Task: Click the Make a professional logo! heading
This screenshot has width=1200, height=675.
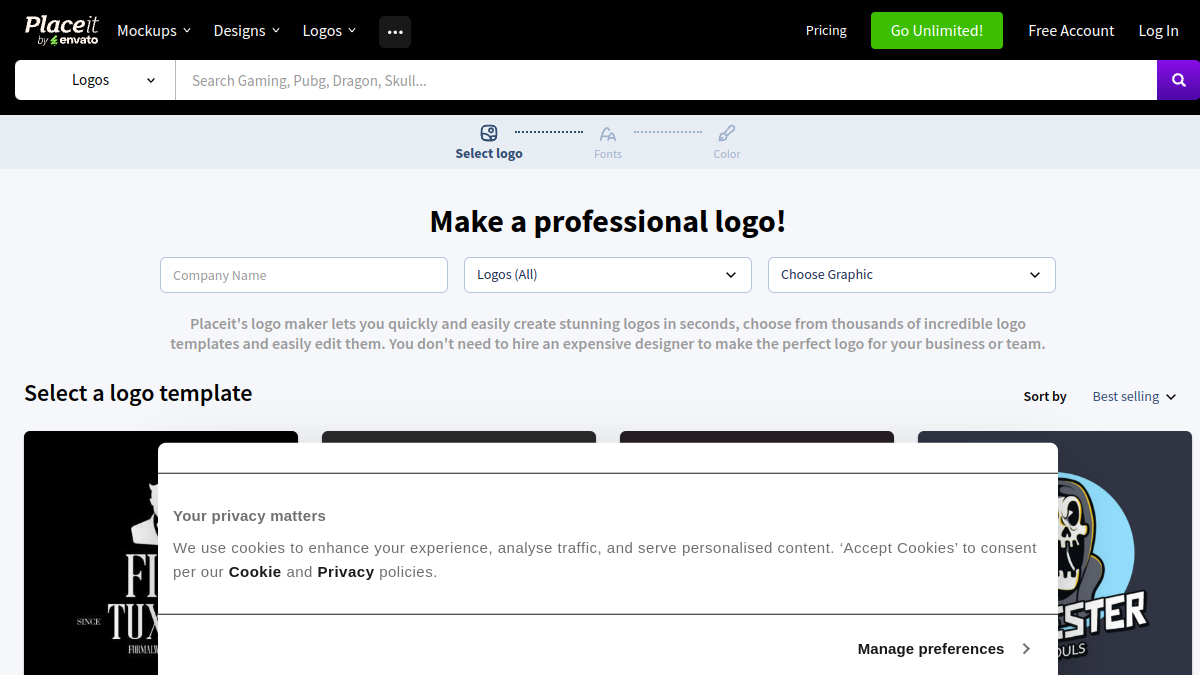Action: [x=608, y=221]
